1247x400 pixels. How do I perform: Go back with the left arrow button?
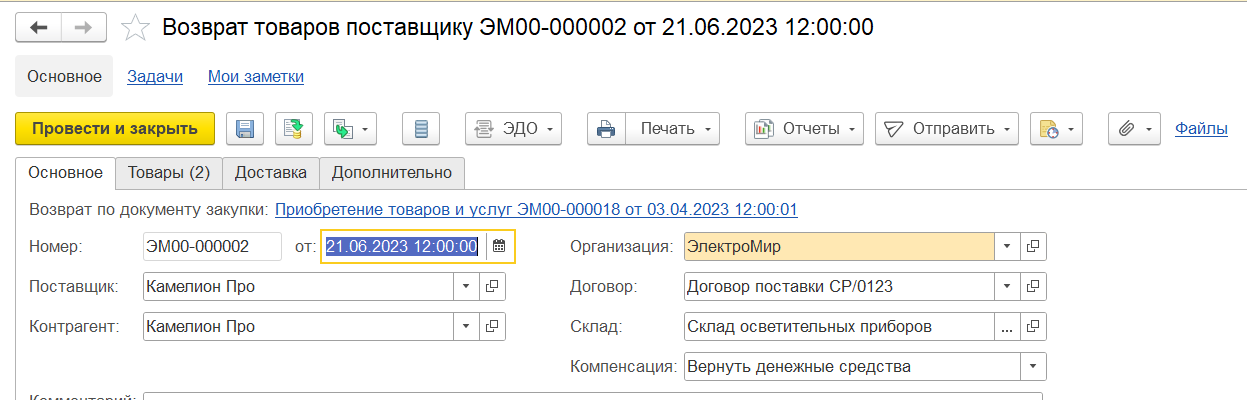click(x=39, y=28)
